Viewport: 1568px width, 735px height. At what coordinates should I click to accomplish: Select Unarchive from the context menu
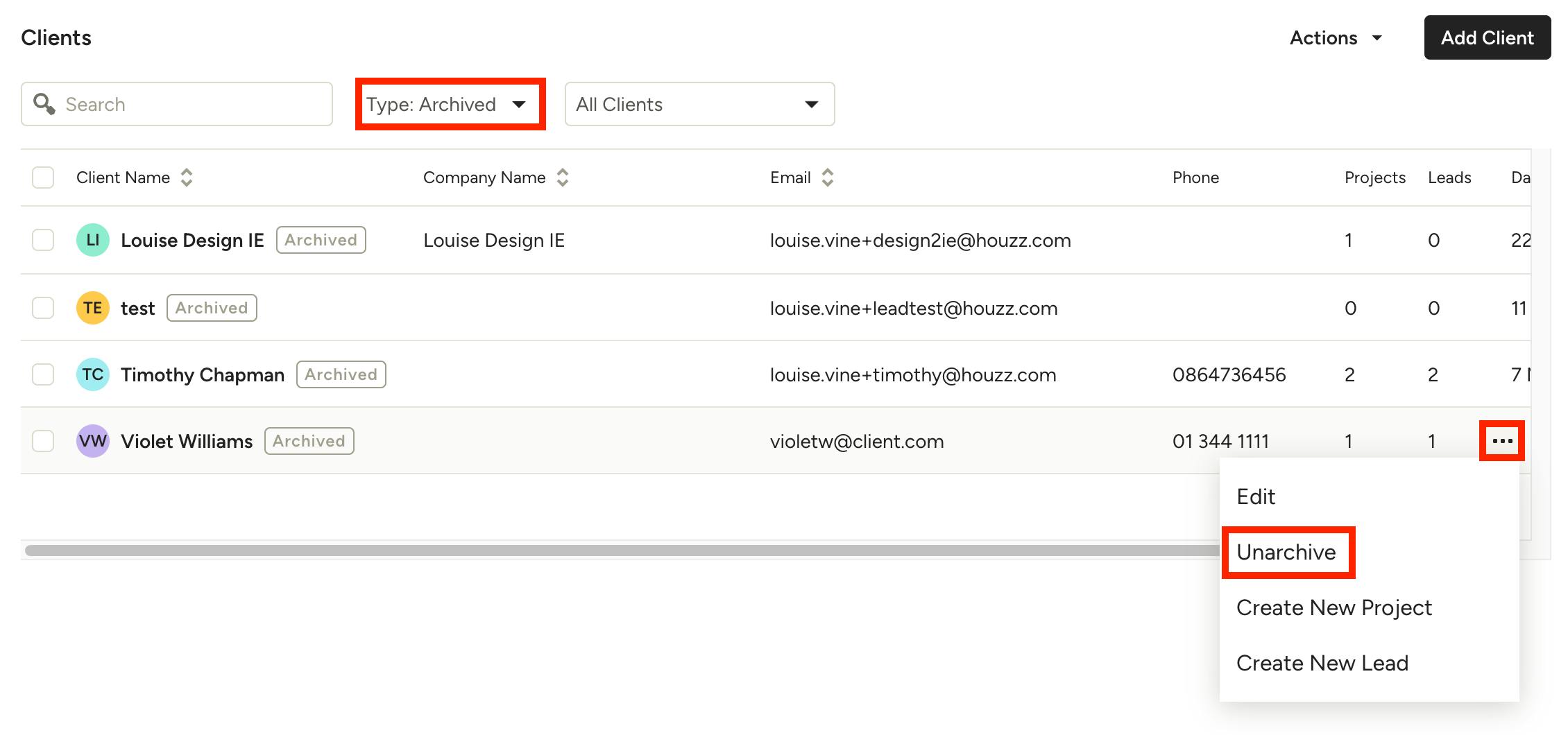point(1286,552)
